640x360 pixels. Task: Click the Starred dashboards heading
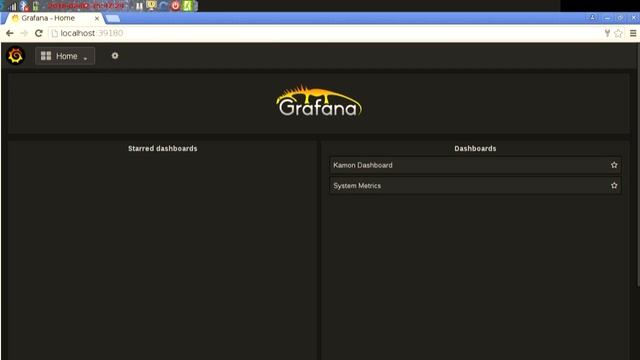pos(162,149)
